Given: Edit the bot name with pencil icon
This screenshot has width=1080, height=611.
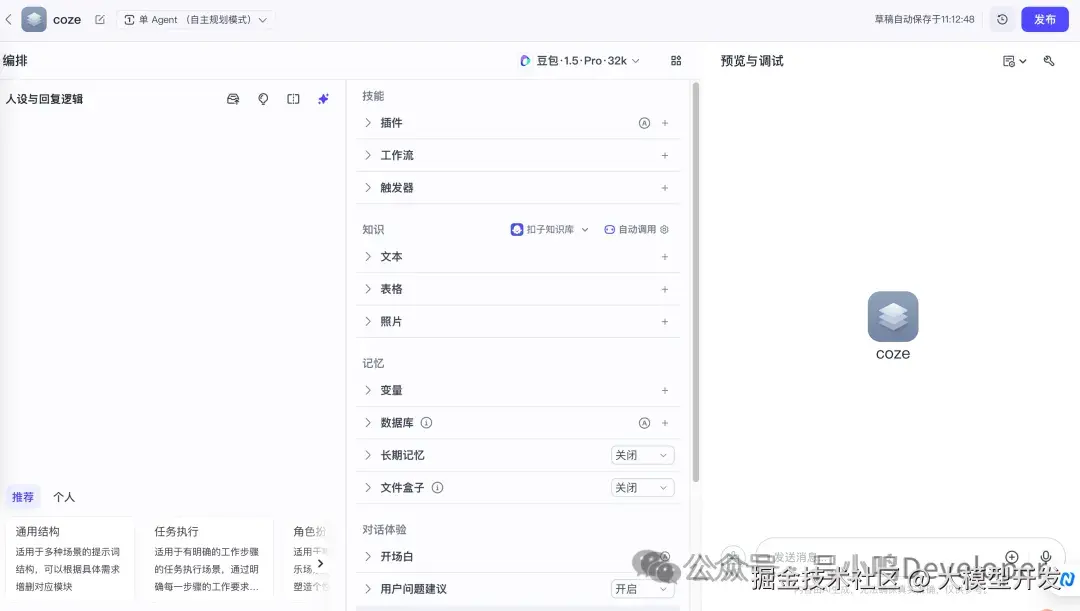Looking at the screenshot, I should (100, 20).
